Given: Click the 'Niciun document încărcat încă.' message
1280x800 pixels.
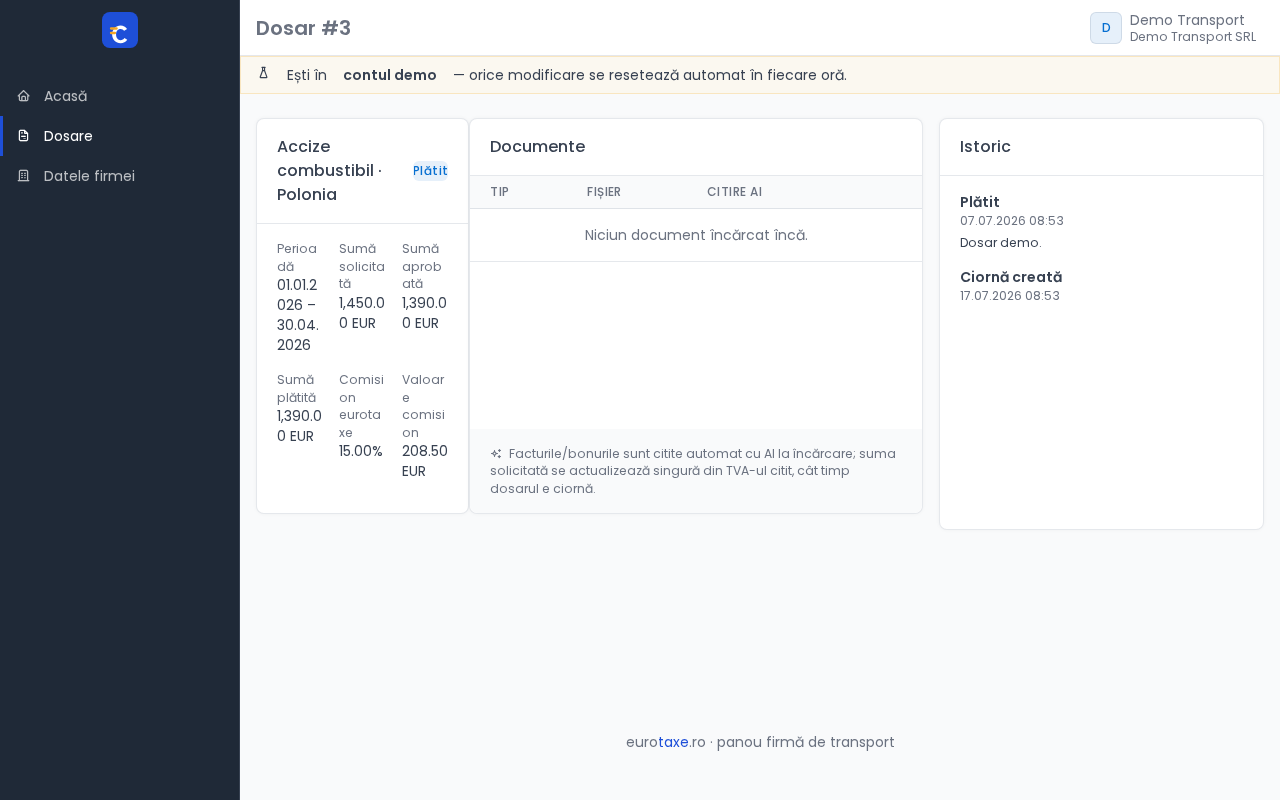Looking at the screenshot, I should point(696,235).
